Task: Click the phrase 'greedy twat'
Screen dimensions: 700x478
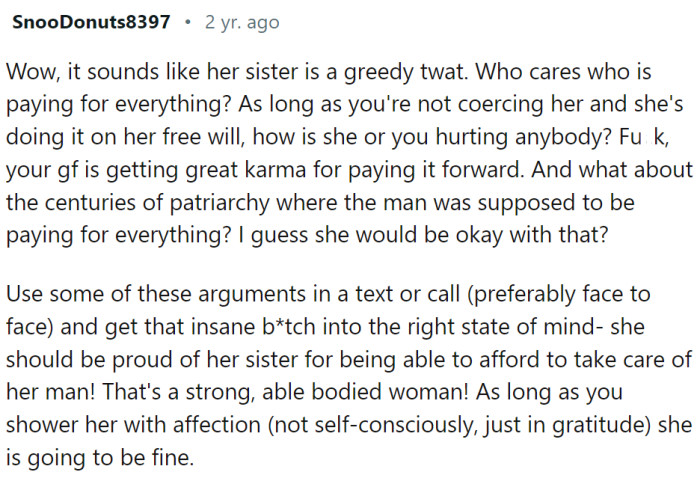Action: 376,73
